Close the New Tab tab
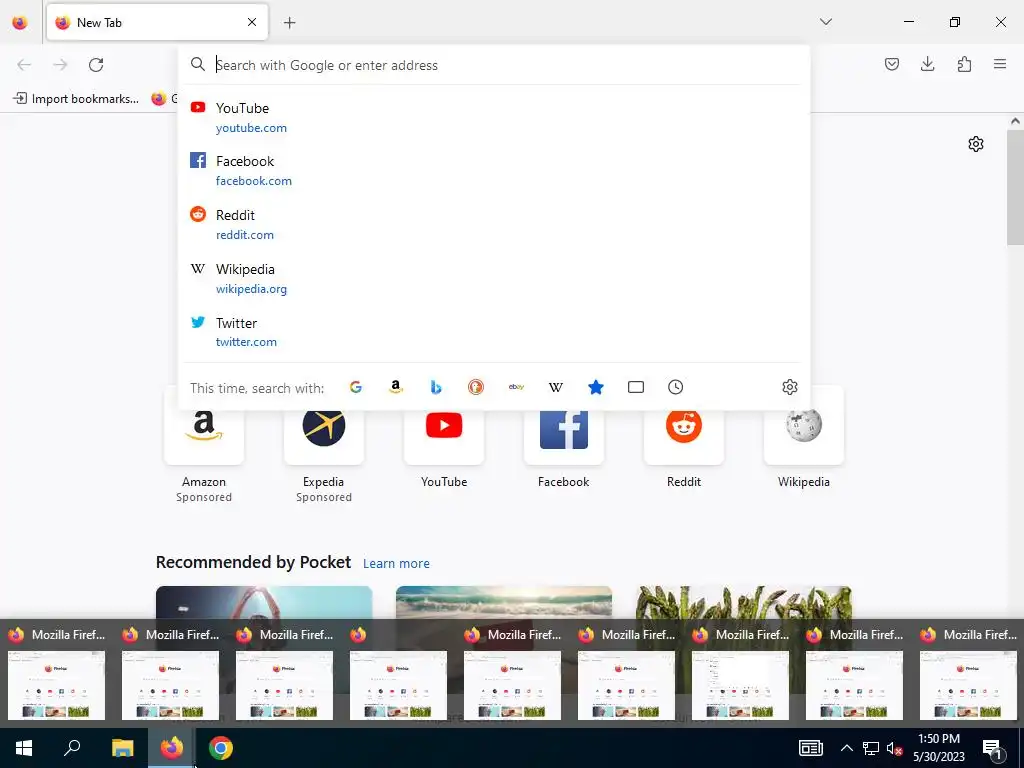The width and height of the screenshot is (1024, 768). pyautogui.click(x=252, y=22)
